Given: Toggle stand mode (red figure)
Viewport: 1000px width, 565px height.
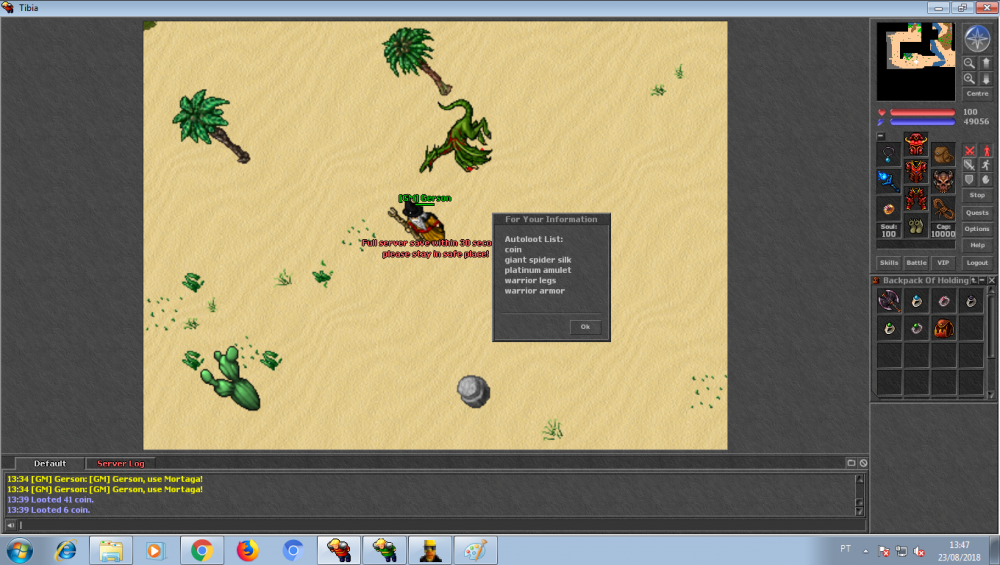Looking at the screenshot, I should coord(987,150).
